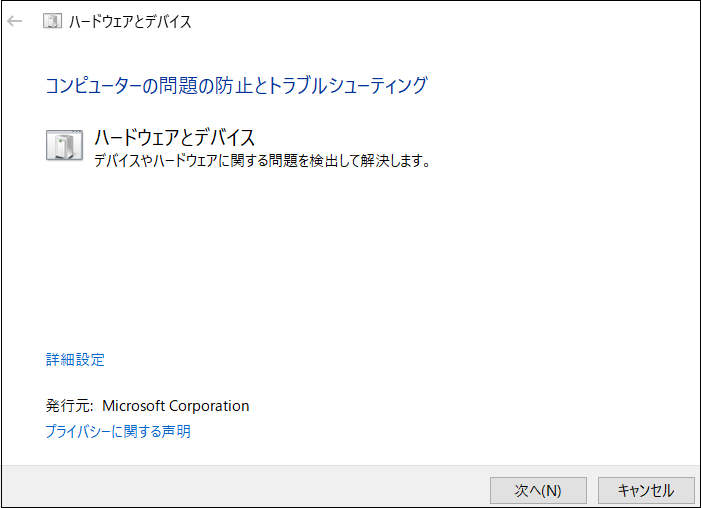Click the small troubleshooter icon in title bar
Viewport: 701px width, 508px height.
coord(52,21)
